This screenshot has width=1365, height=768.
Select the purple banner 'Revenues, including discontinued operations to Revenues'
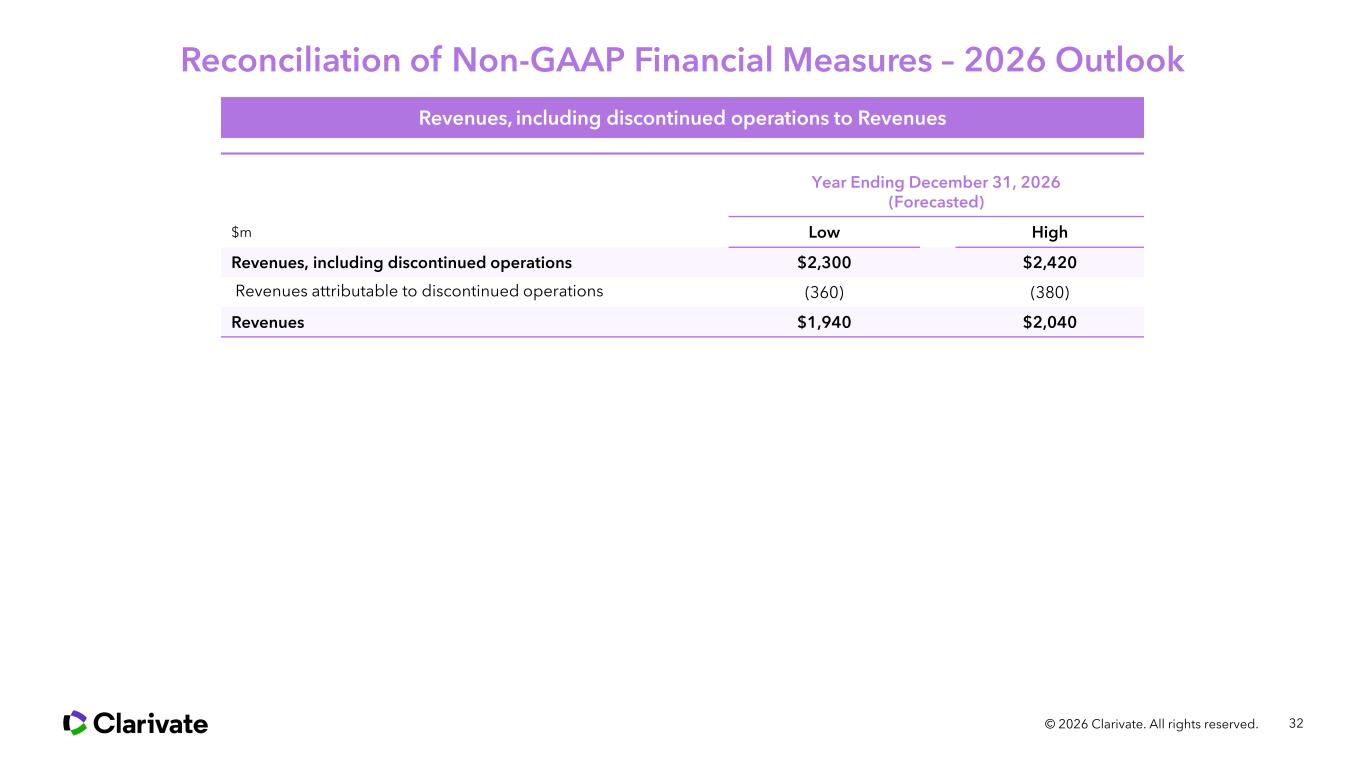(682, 118)
